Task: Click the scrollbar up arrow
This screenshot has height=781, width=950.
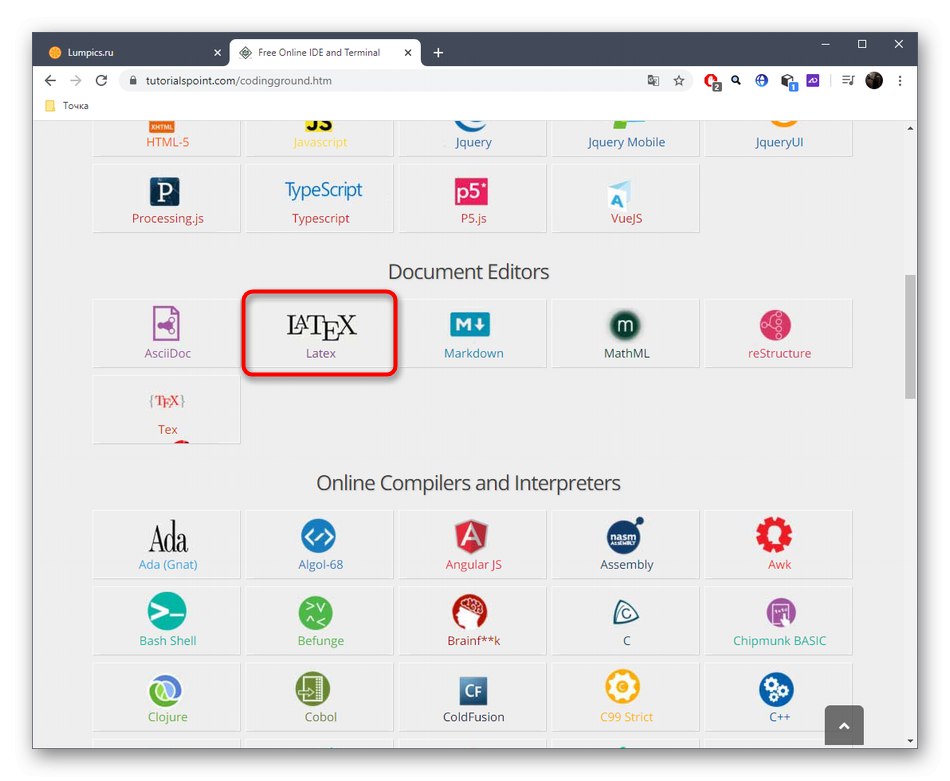Action: click(x=910, y=128)
